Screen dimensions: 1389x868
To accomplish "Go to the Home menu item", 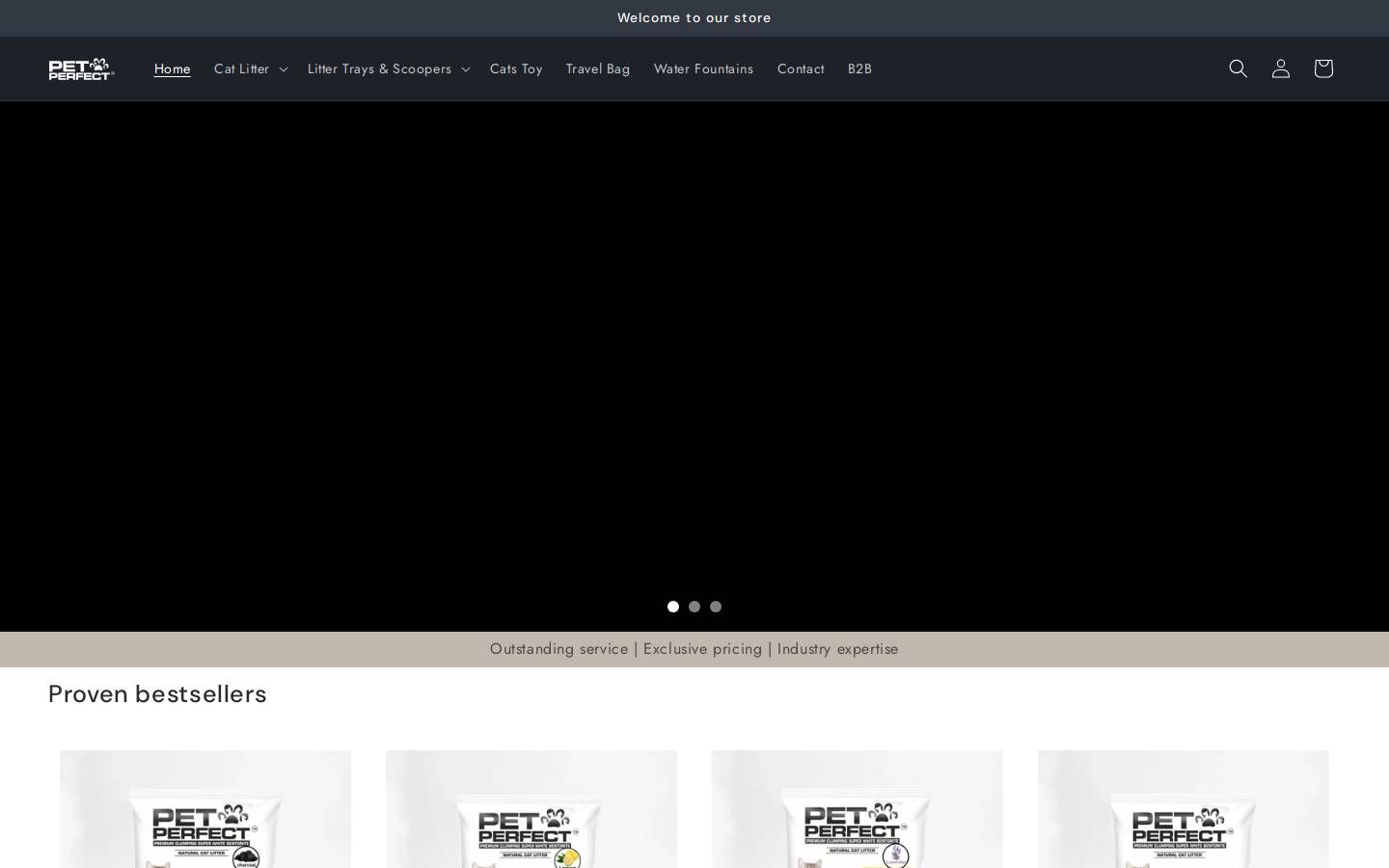I will 173,68.
